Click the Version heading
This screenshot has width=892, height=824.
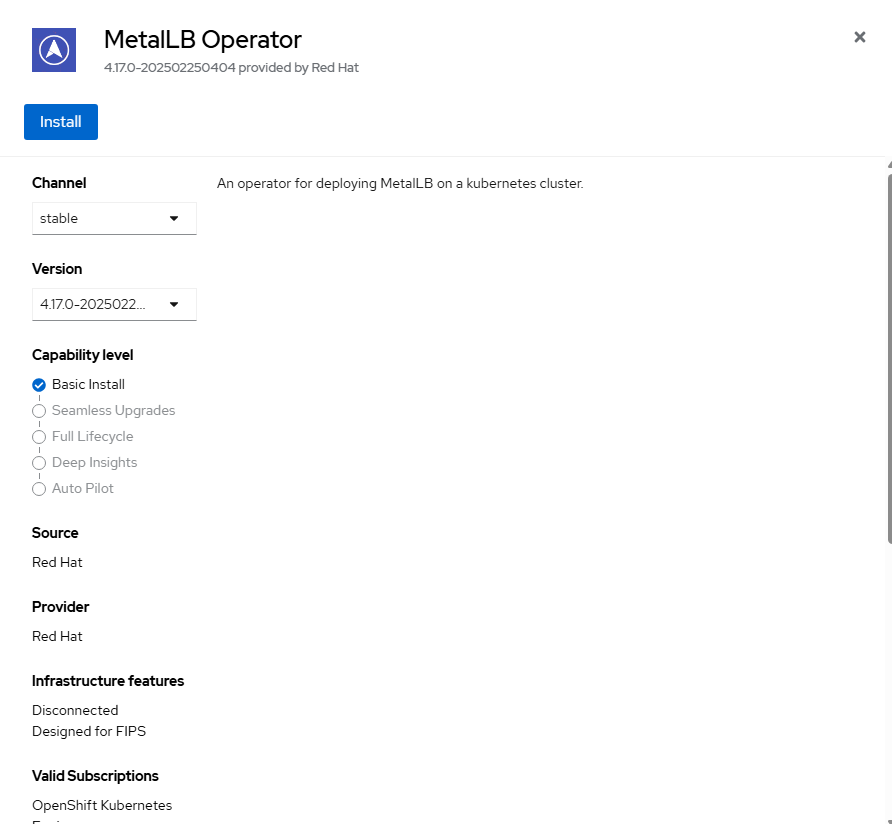(57, 269)
